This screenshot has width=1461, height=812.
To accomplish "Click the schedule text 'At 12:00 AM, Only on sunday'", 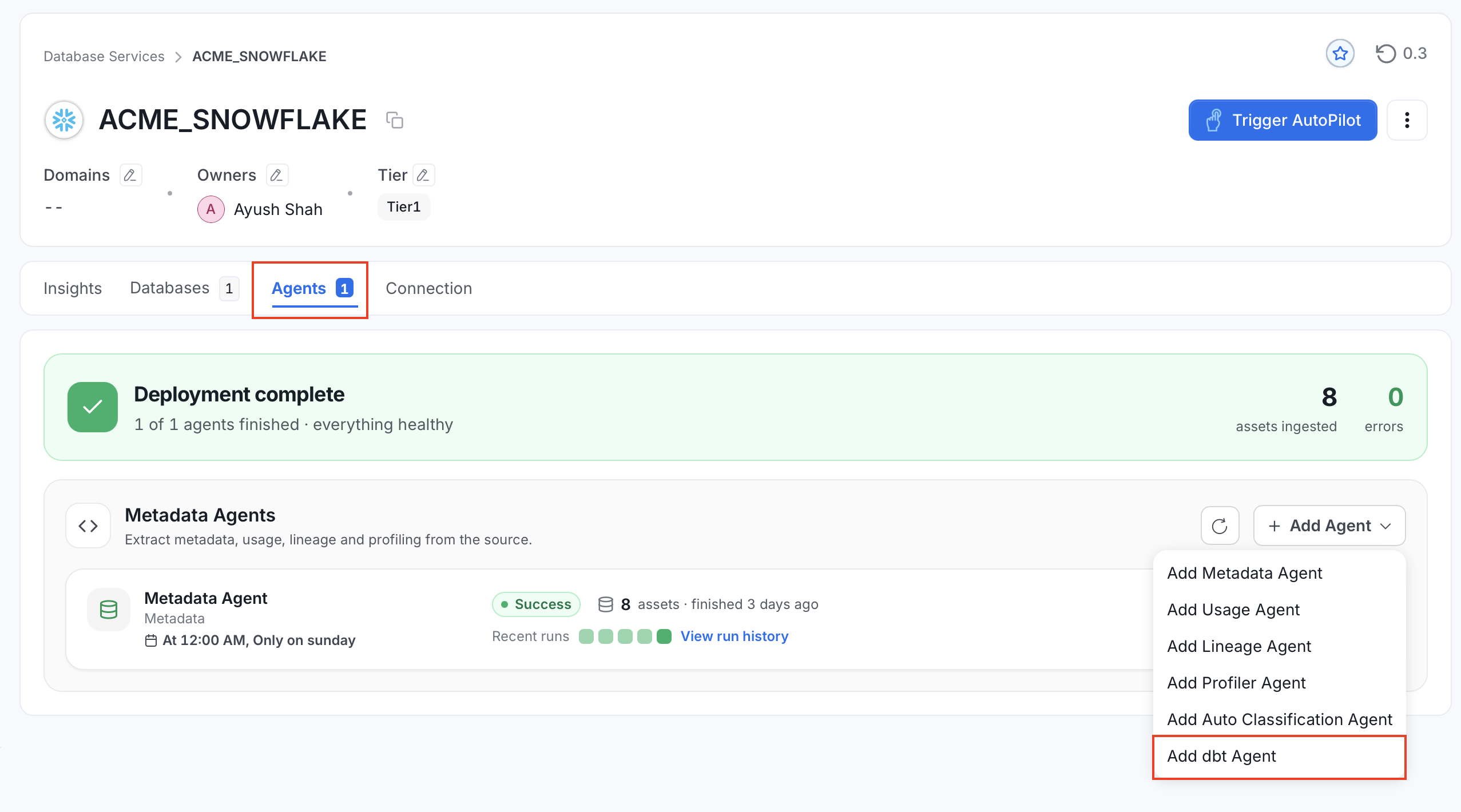I will (259, 640).
